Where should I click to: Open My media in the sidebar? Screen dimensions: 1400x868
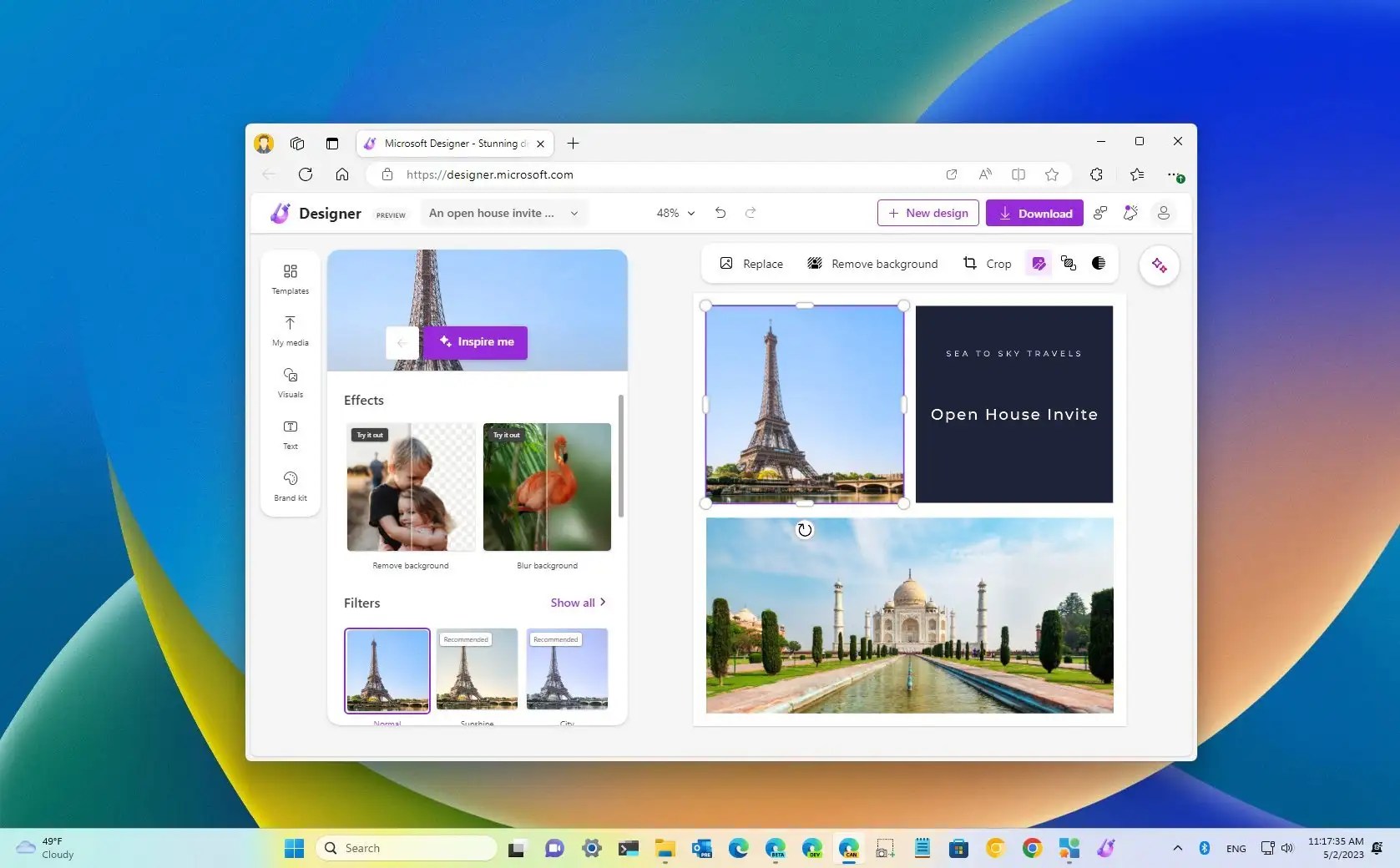tap(290, 331)
